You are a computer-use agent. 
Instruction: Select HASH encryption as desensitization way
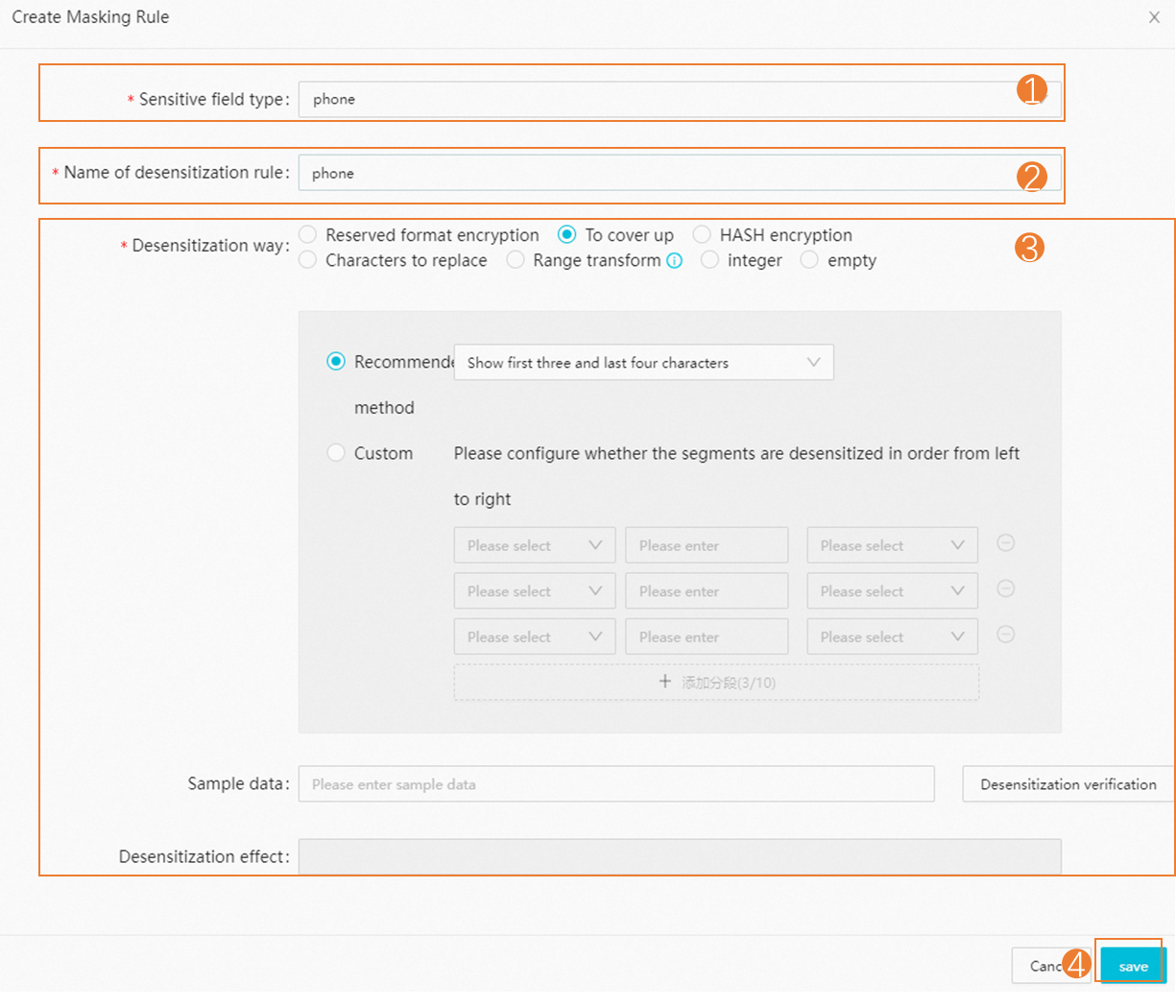coord(702,234)
